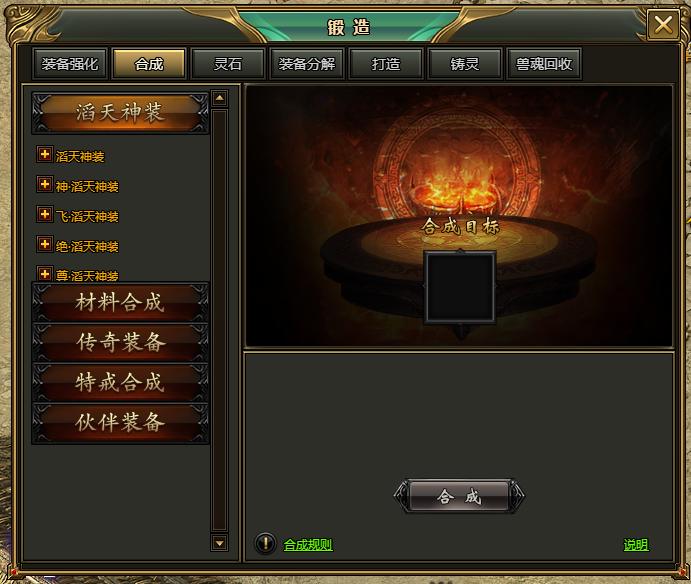Open the 打造 tab
Viewport: 691px width, 584px height.
[386, 64]
